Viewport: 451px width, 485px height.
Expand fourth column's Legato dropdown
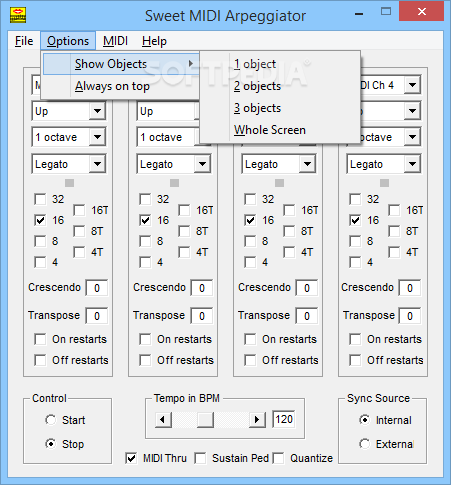pyautogui.click(x=412, y=164)
